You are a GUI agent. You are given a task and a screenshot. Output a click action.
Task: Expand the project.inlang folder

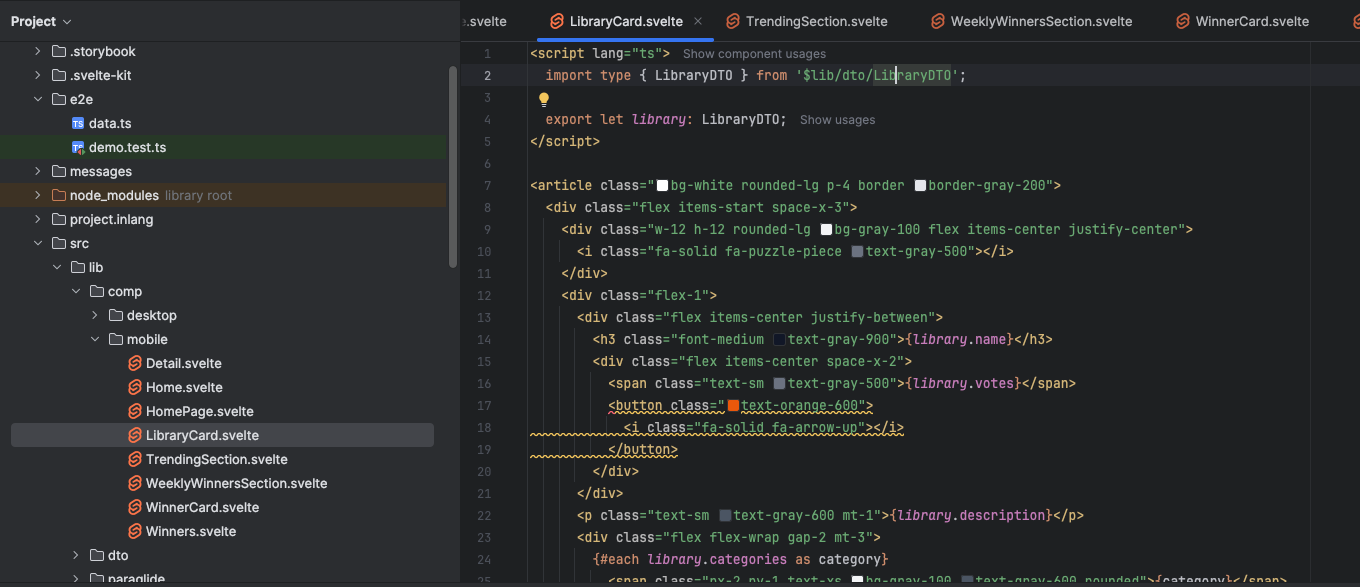coord(38,219)
